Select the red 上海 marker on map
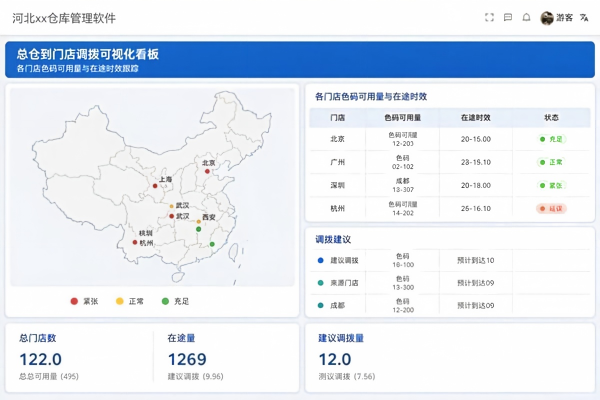 point(155,186)
